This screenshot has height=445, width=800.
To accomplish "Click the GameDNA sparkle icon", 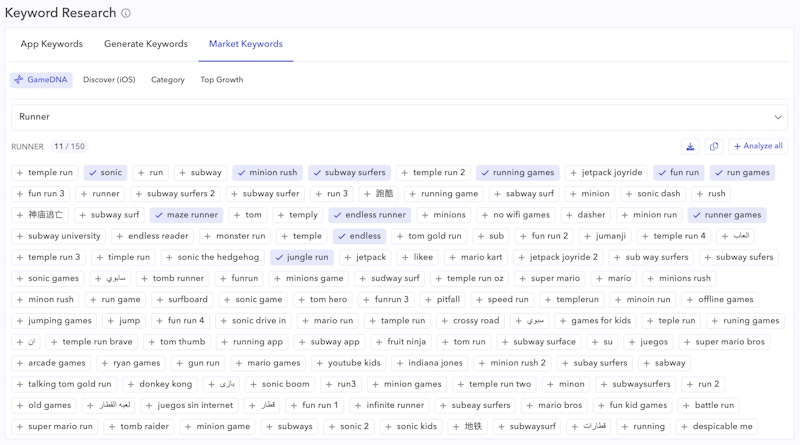I will (20, 80).
